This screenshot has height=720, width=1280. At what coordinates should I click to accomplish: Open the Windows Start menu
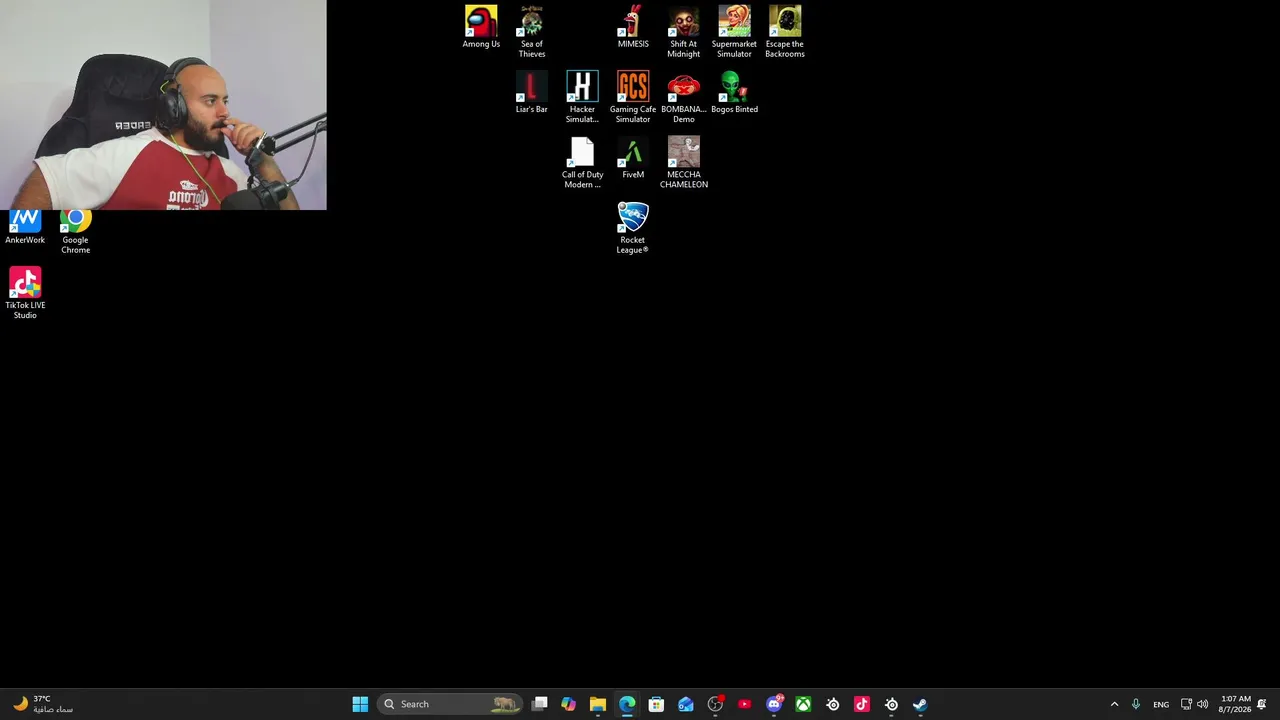pyautogui.click(x=360, y=704)
